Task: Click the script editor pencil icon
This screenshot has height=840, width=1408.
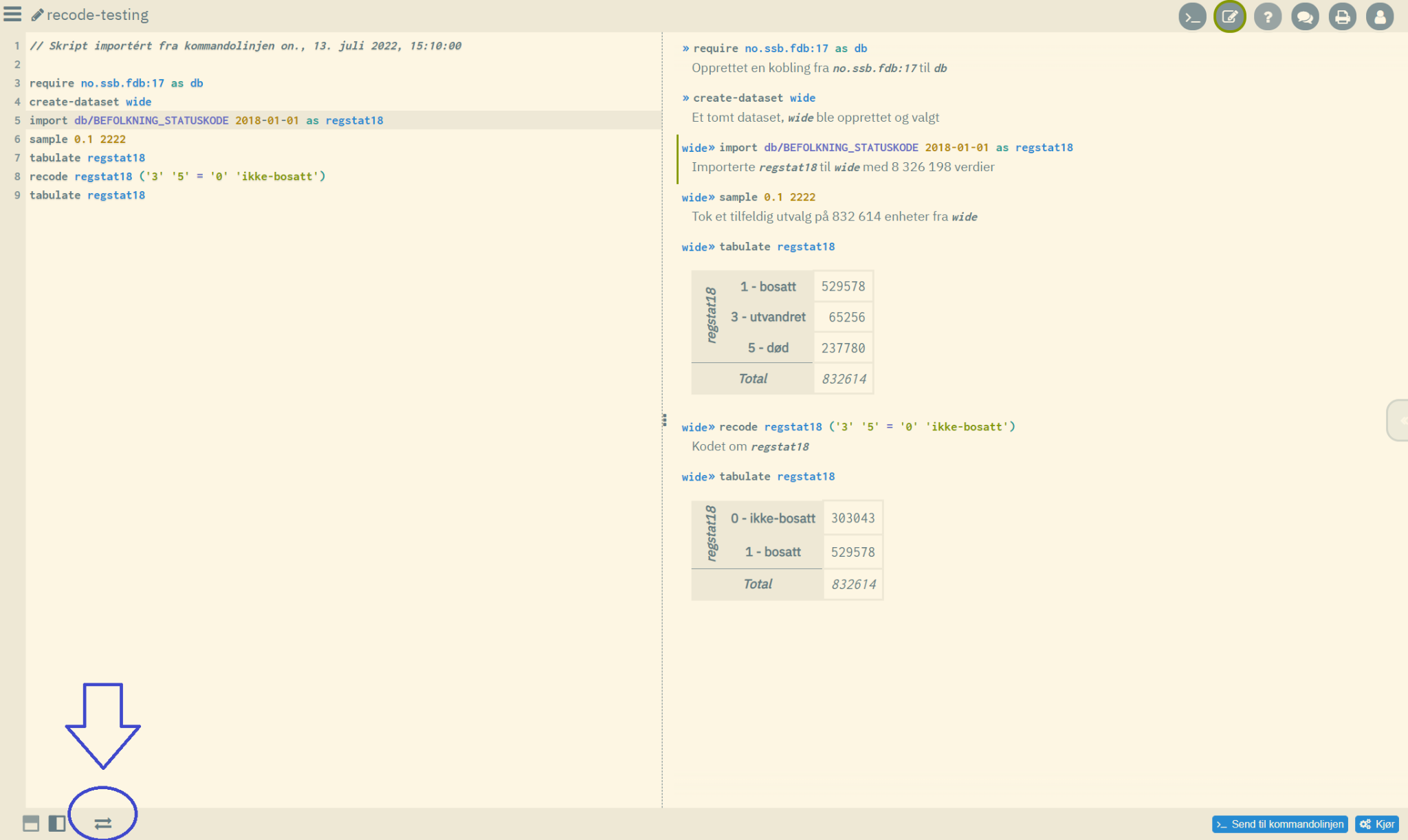Action: pos(1230,16)
